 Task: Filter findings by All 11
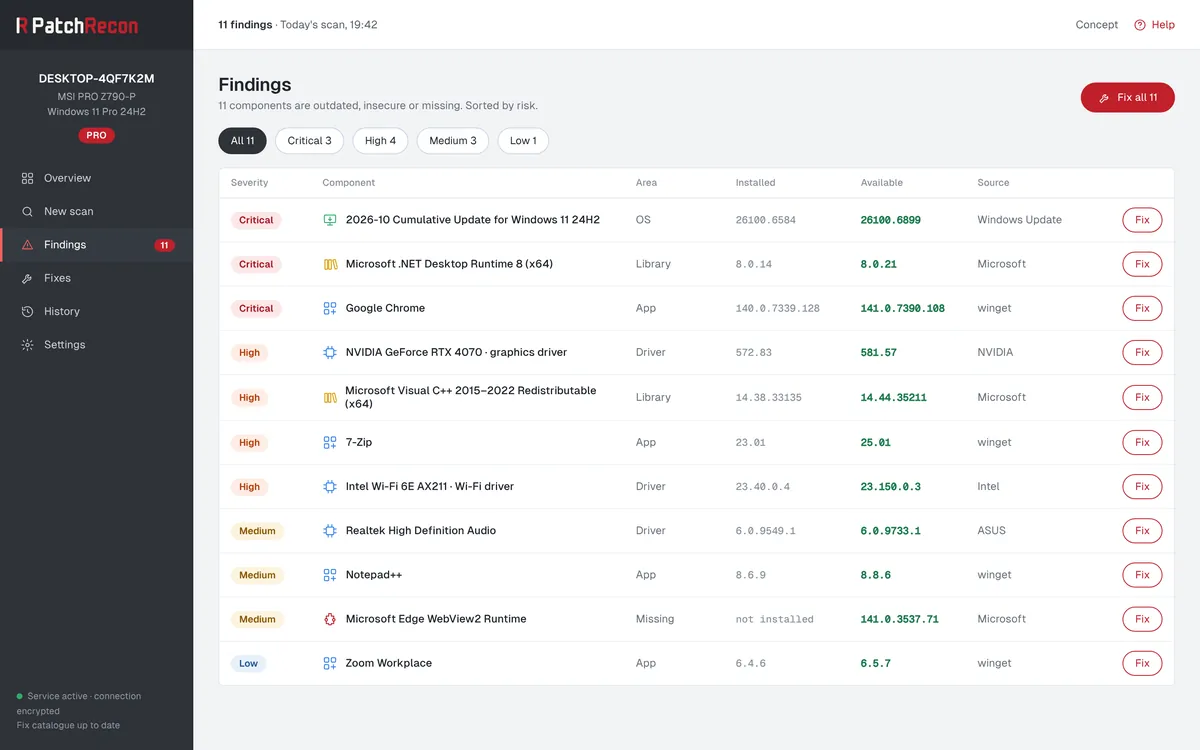[243, 141]
